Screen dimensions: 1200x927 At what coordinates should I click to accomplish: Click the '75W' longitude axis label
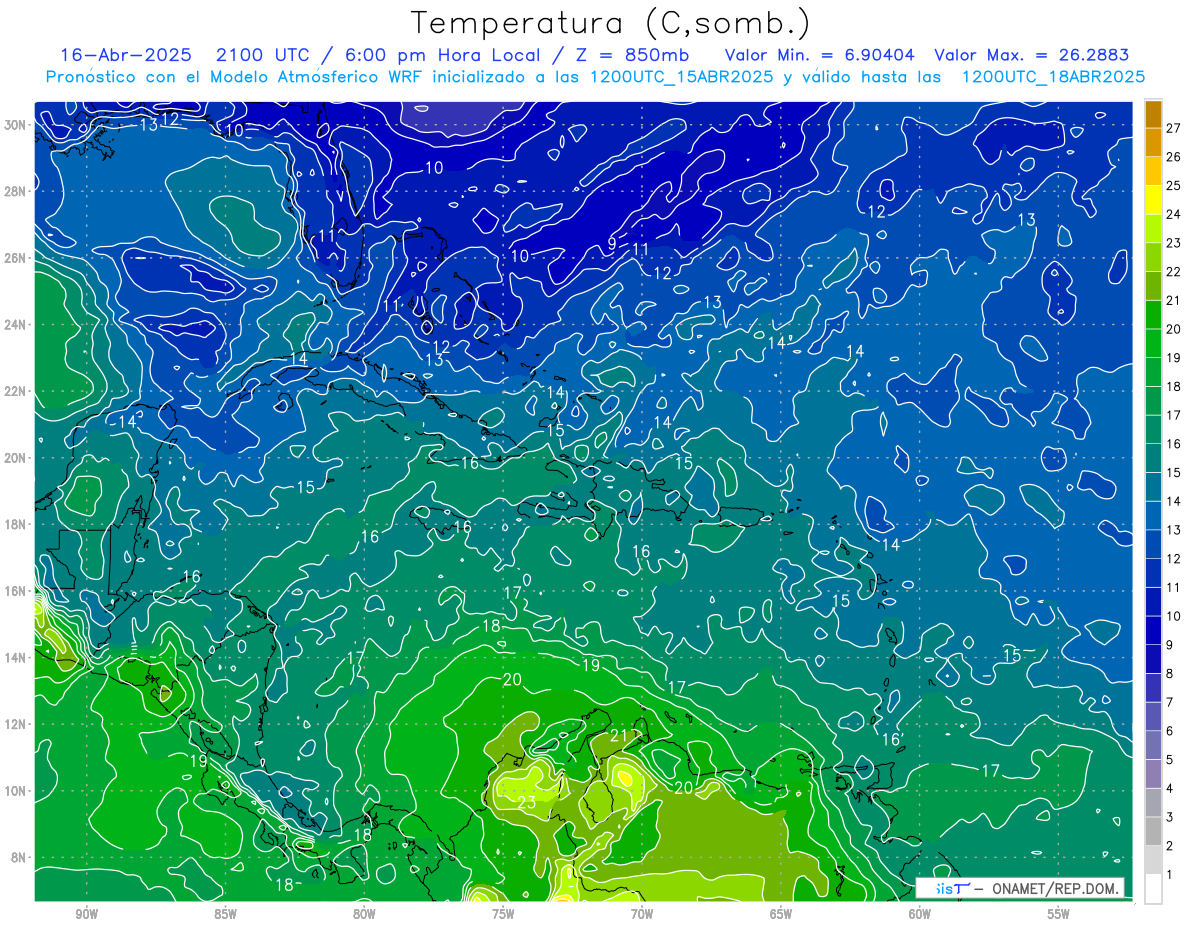click(x=503, y=915)
